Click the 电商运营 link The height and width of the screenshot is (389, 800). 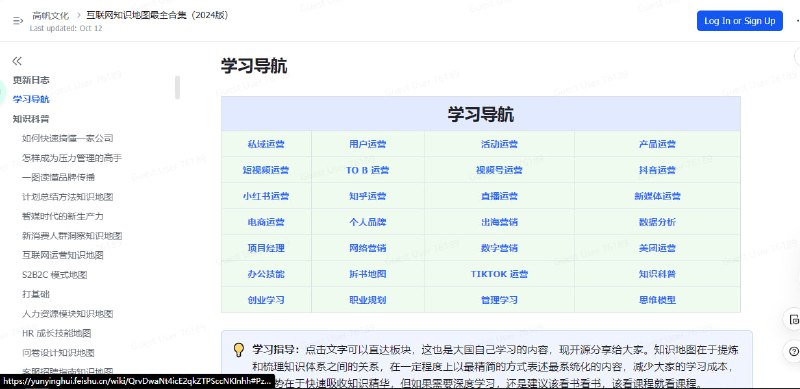pyautogui.click(x=266, y=222)
